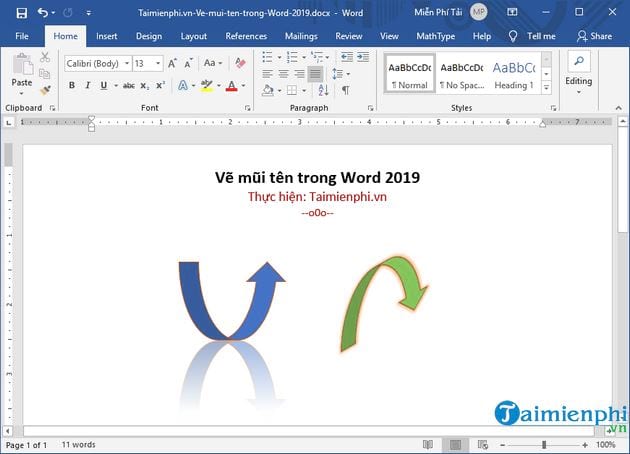Align text right
Viewport: 630px width, 454px height.
[299, 74]
